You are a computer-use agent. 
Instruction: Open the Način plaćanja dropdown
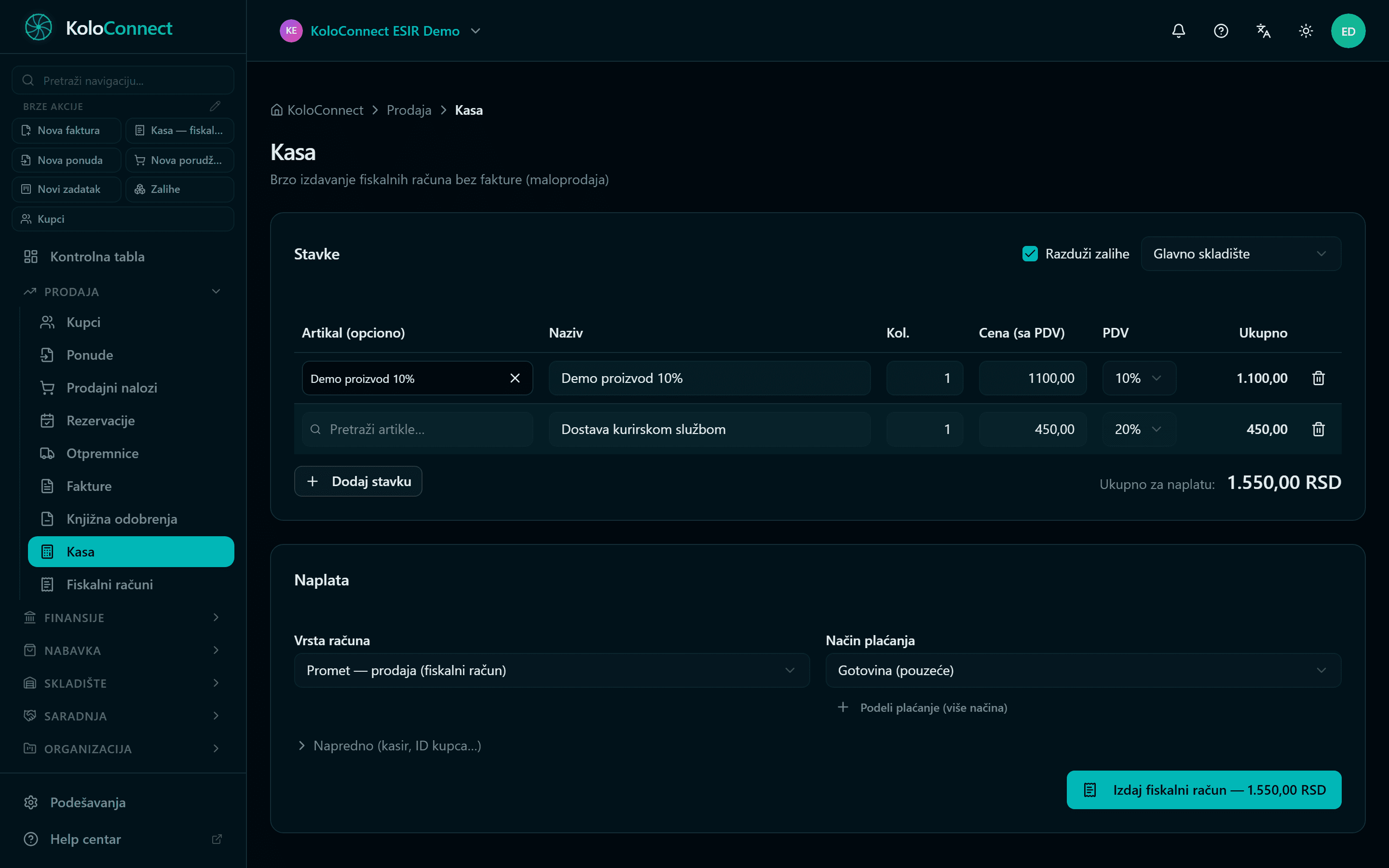pyautogui.click(x=1083, y=670)
